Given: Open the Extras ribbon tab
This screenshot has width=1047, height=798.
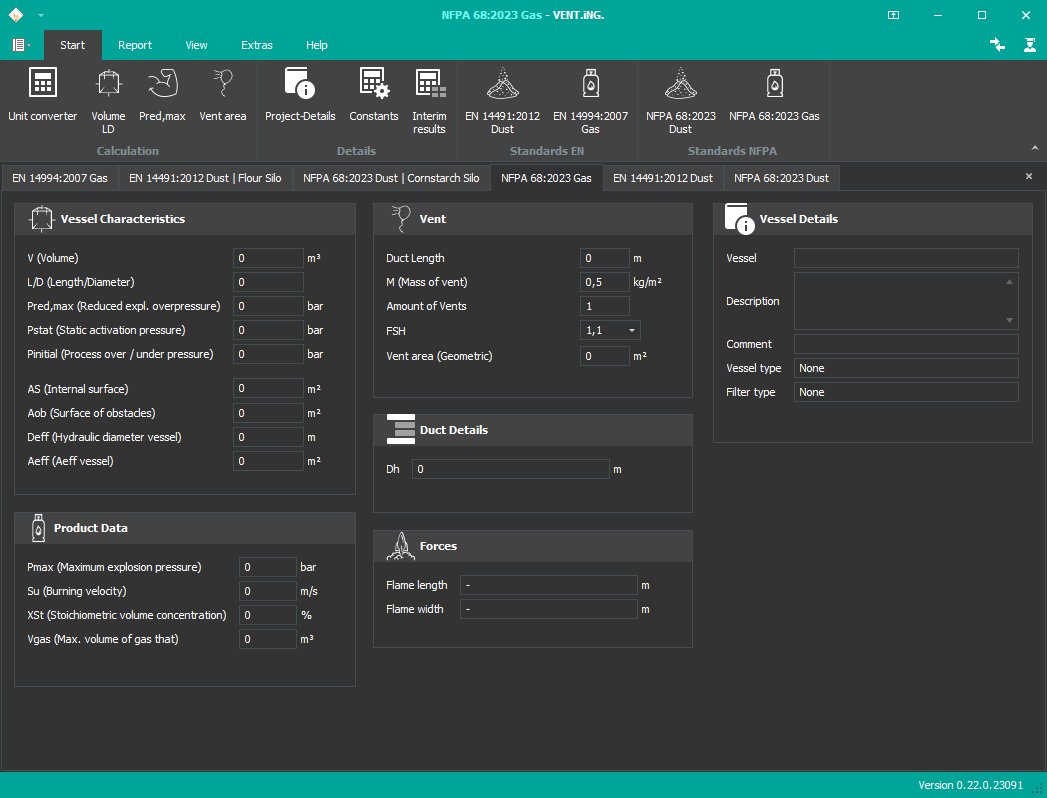Looking at the screenshot, I should coord(257,45).
